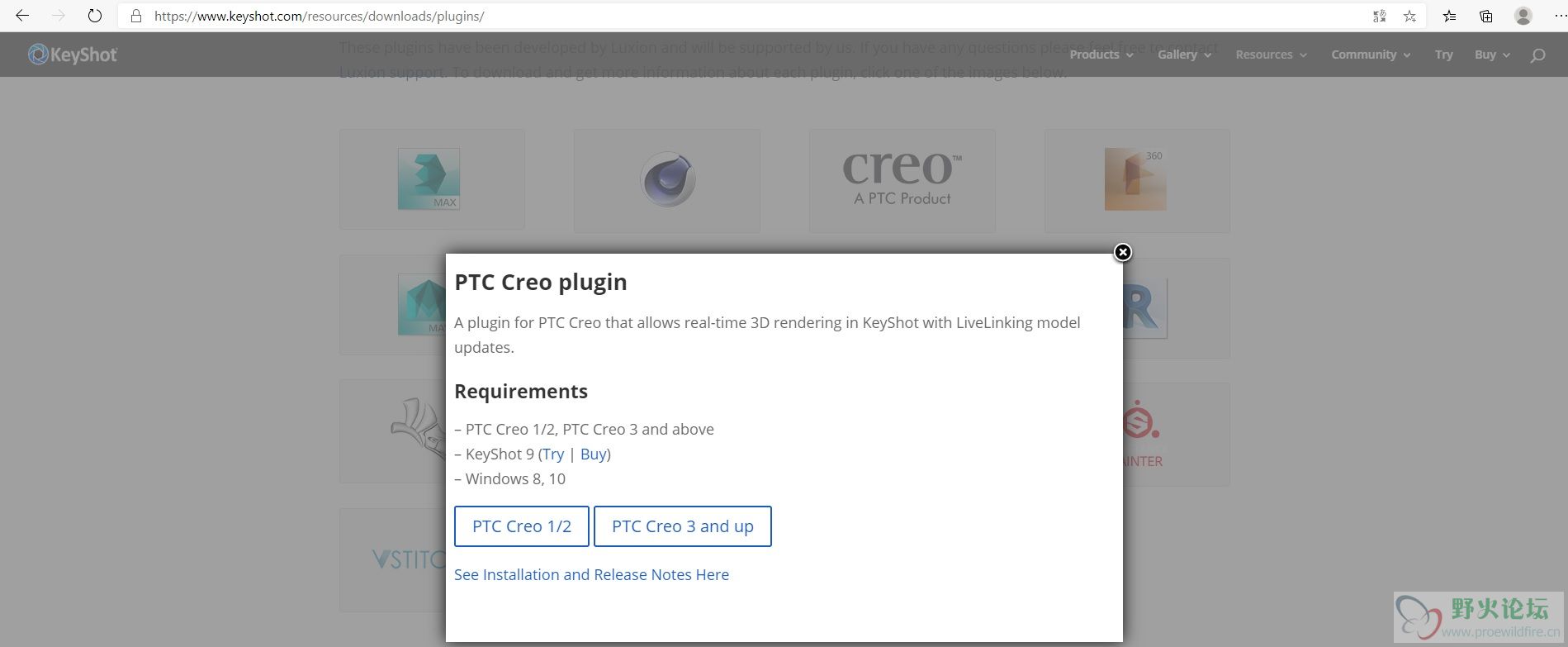This screenshot has width=1568, height=647.
Task: Download PTC Creo 3 and up plugin
Action: click(x=683, y=526)
